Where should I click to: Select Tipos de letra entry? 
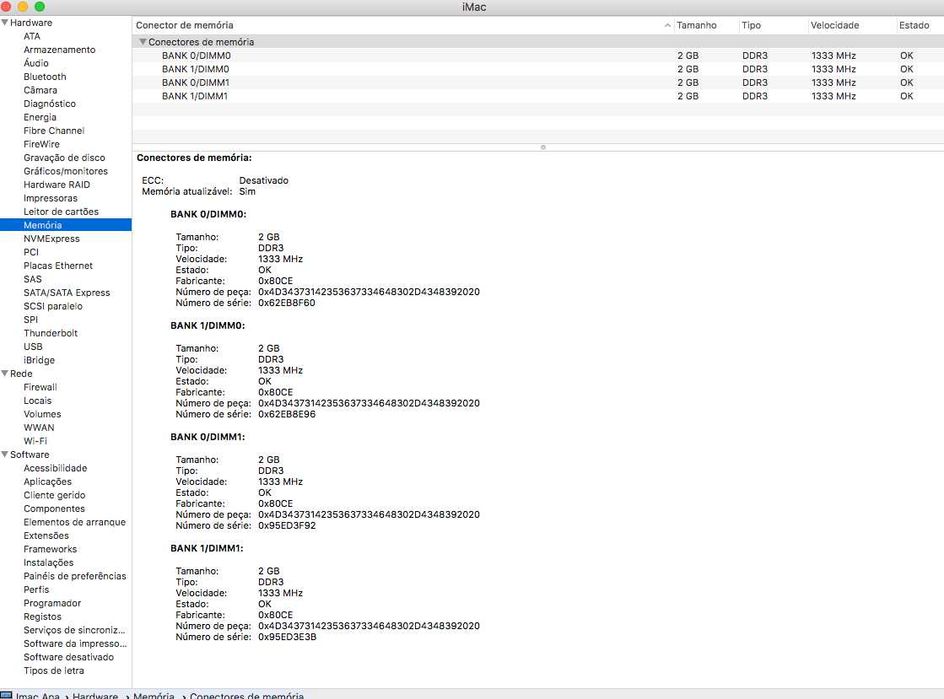click(x=54, y=670)
